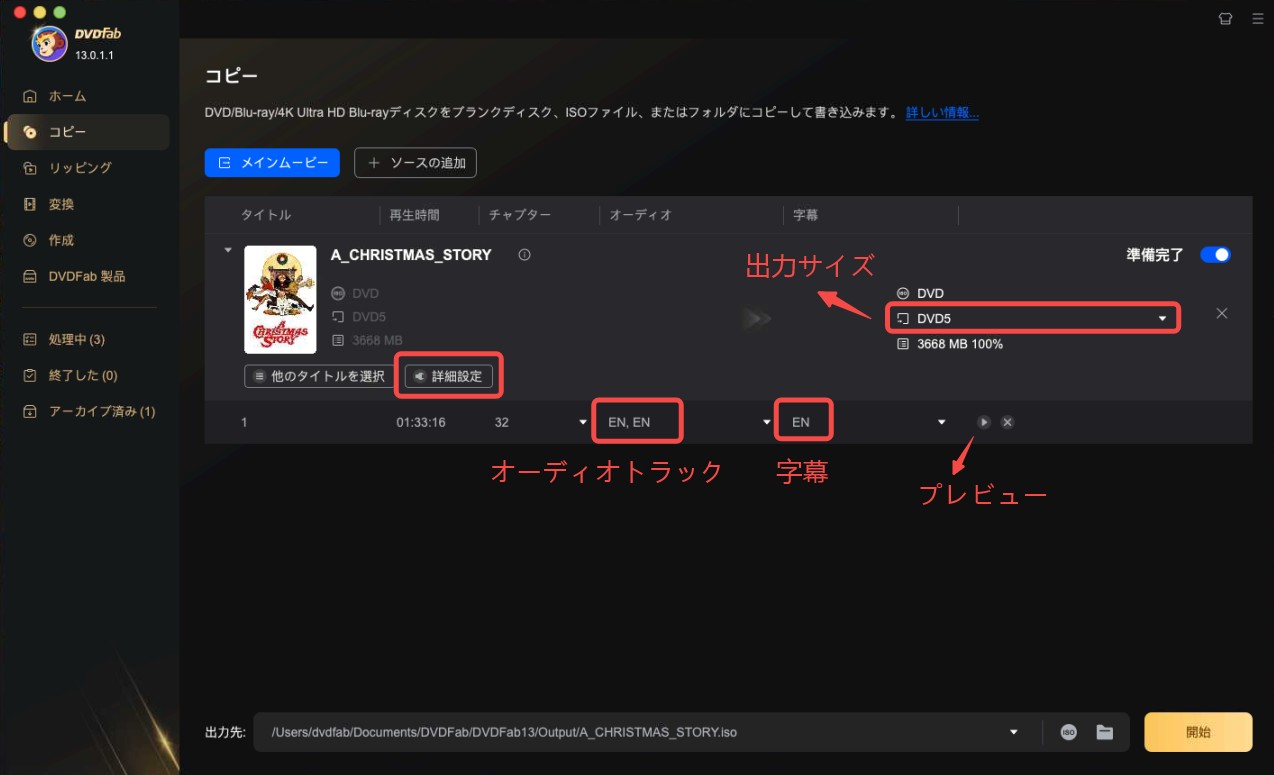
Task: Click the ソースの追加 button
Action: click(x=415, y=163)
